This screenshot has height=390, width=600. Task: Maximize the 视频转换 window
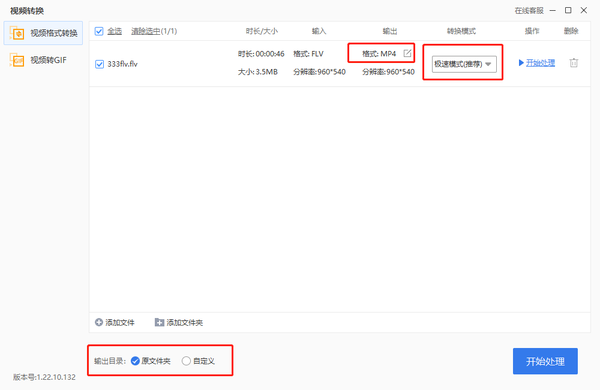tap(568, 10)
